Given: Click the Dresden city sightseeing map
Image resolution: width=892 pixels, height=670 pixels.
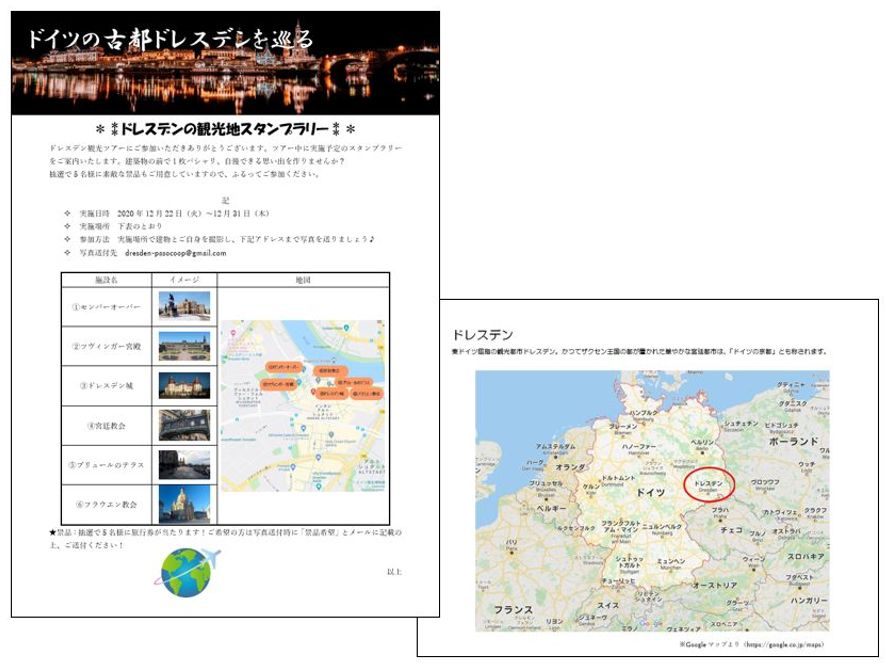Looking at the screenshot, I should click(x=303, y=405).
